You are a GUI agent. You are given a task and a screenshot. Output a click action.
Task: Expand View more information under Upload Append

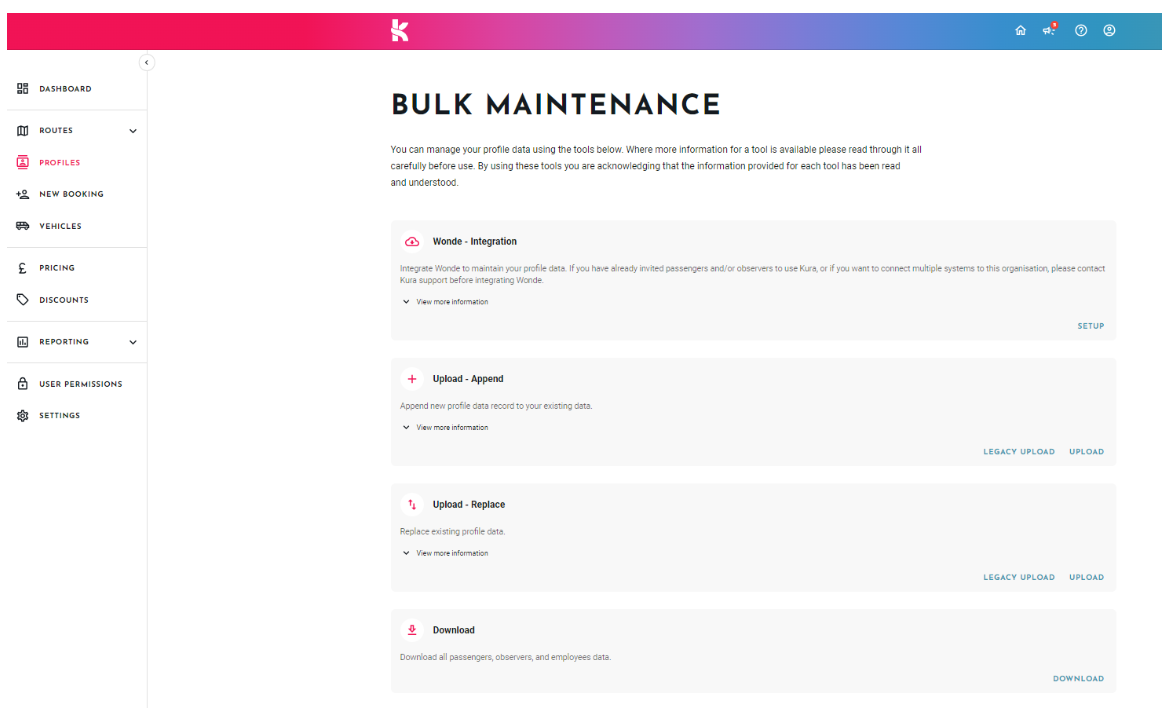[x=445, y=427]
